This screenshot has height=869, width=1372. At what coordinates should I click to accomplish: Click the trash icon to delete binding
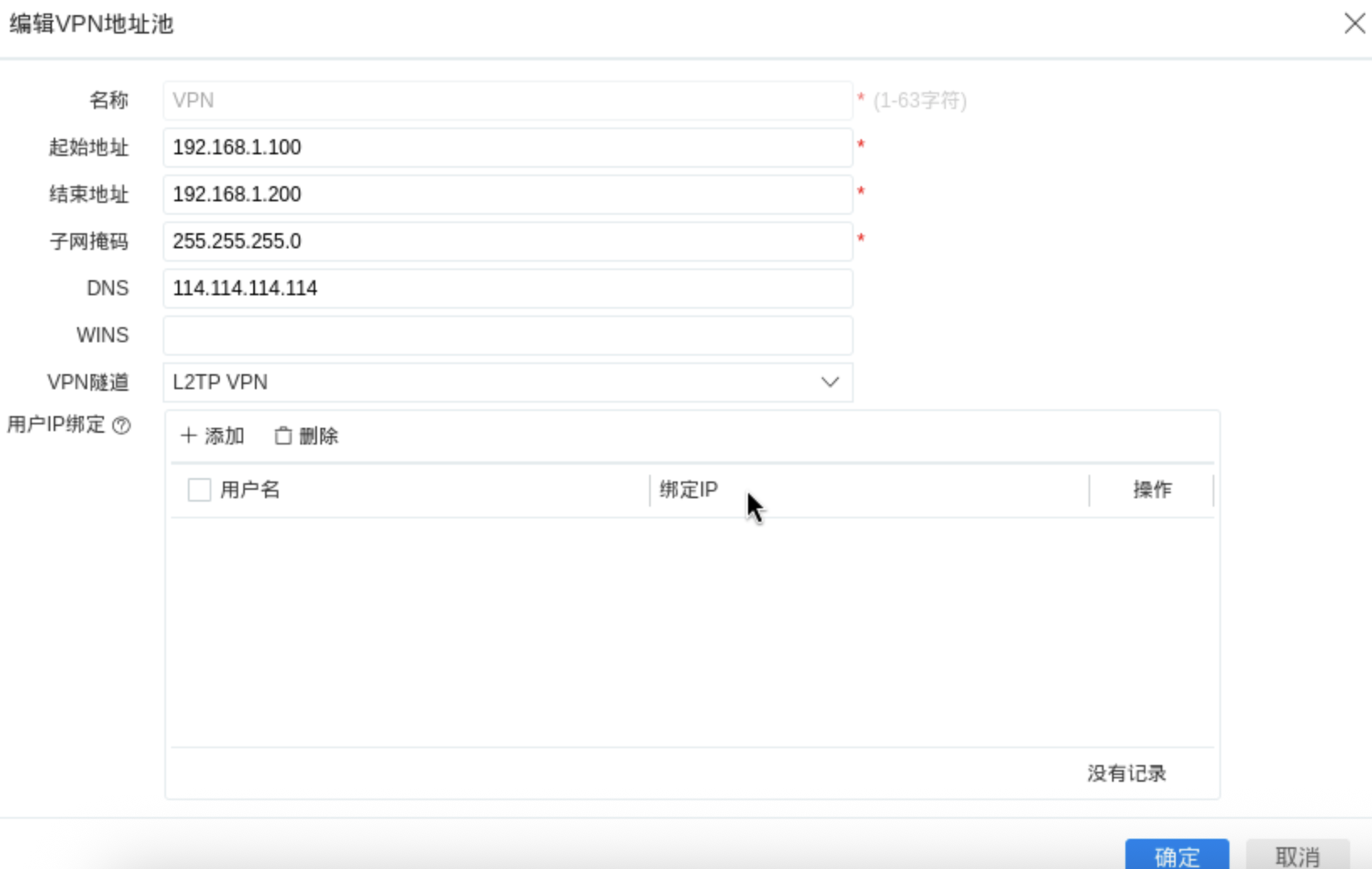click(x=283, y=436)
